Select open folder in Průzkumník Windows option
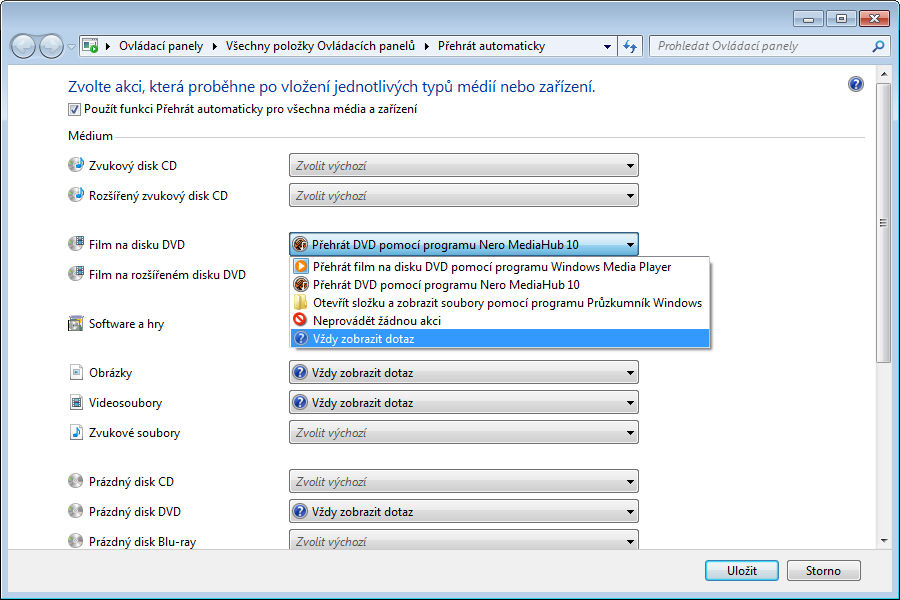The height and width of the screenshot is (600, 900). [506, 303]
